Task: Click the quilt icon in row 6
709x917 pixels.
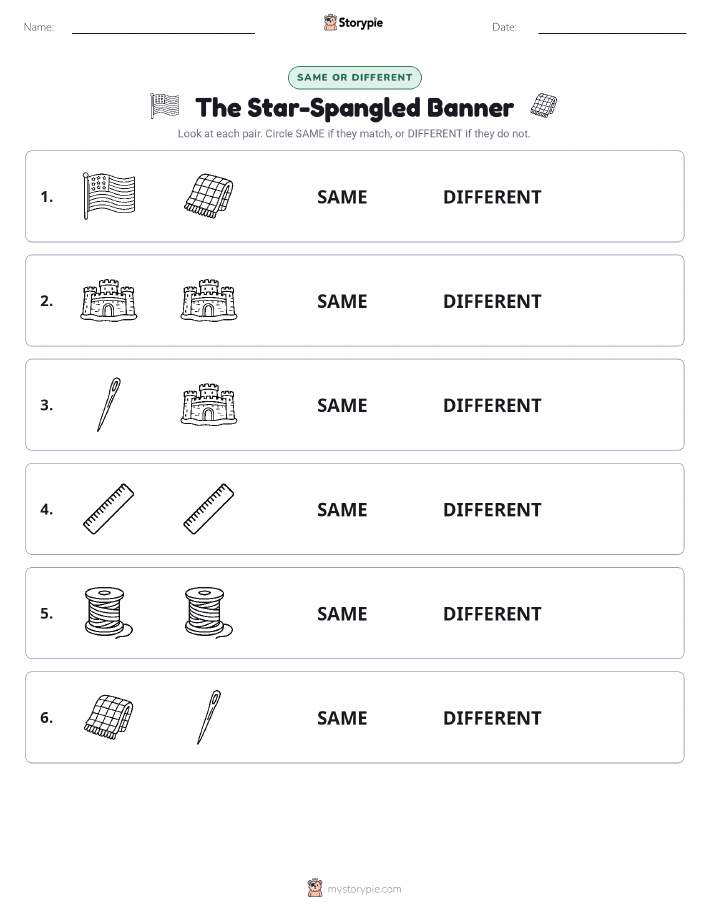Action: click(x=109, y=717)
